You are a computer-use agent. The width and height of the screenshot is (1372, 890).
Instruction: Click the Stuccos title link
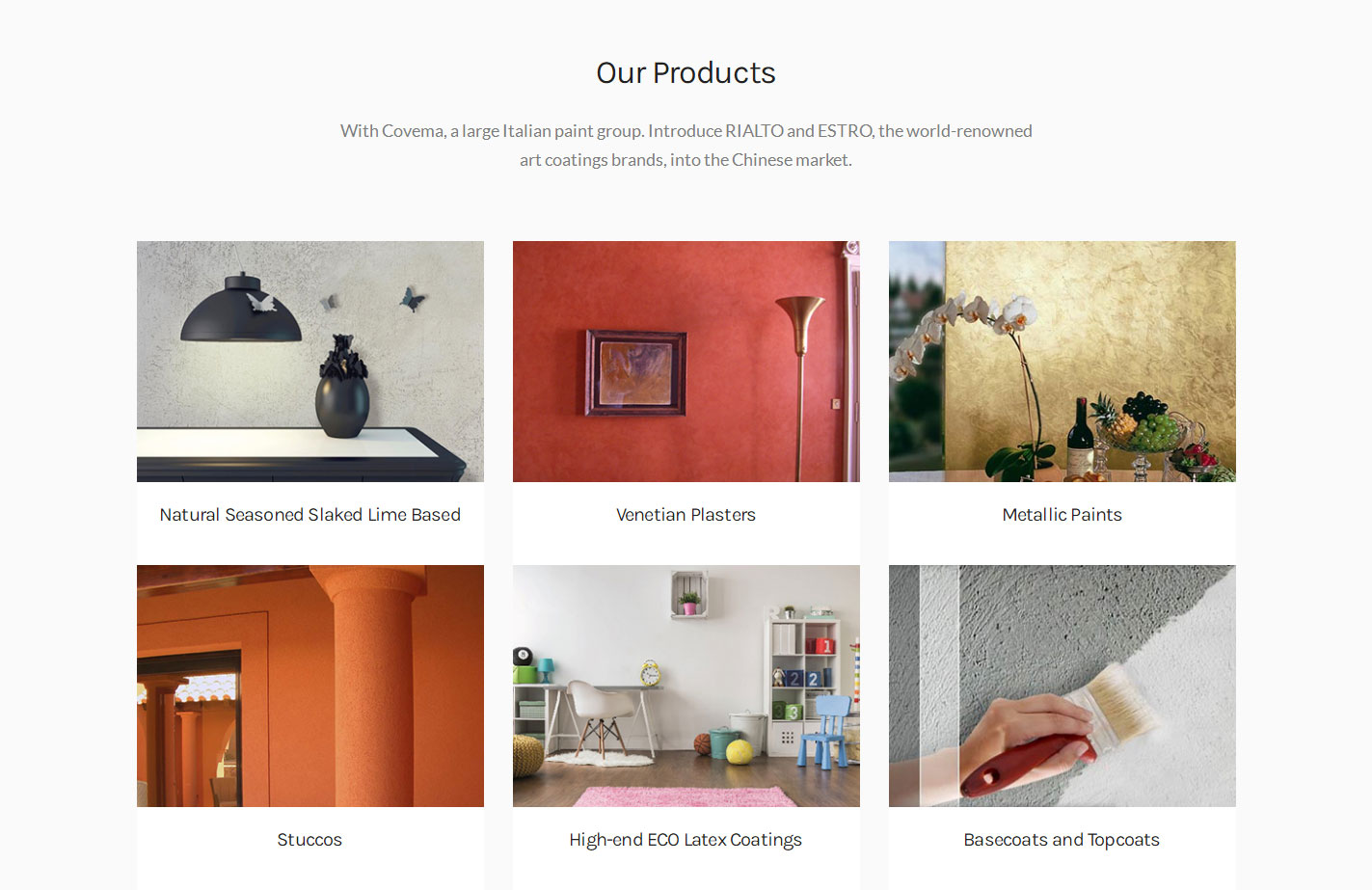(309, 840)
